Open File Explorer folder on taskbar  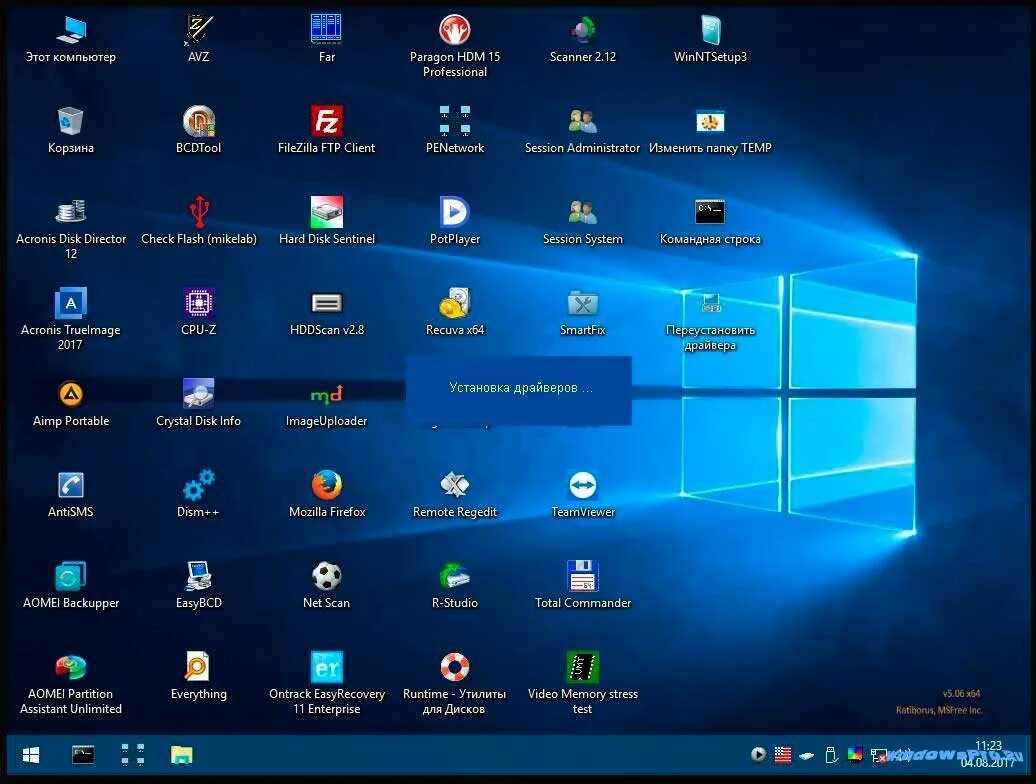[x=182, y=755]
